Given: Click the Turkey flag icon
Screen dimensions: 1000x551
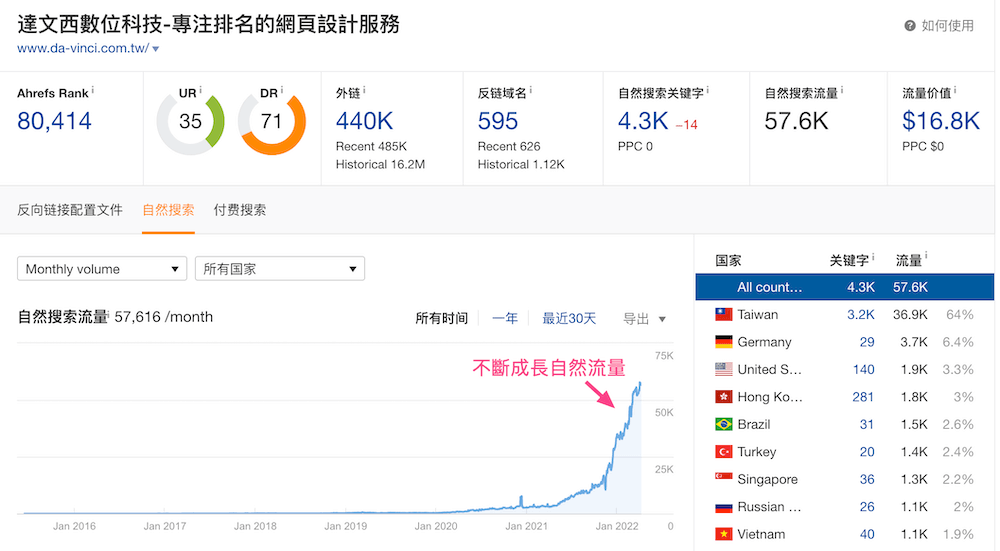Looking at the screenshot, I should click(x=723, y=452).
